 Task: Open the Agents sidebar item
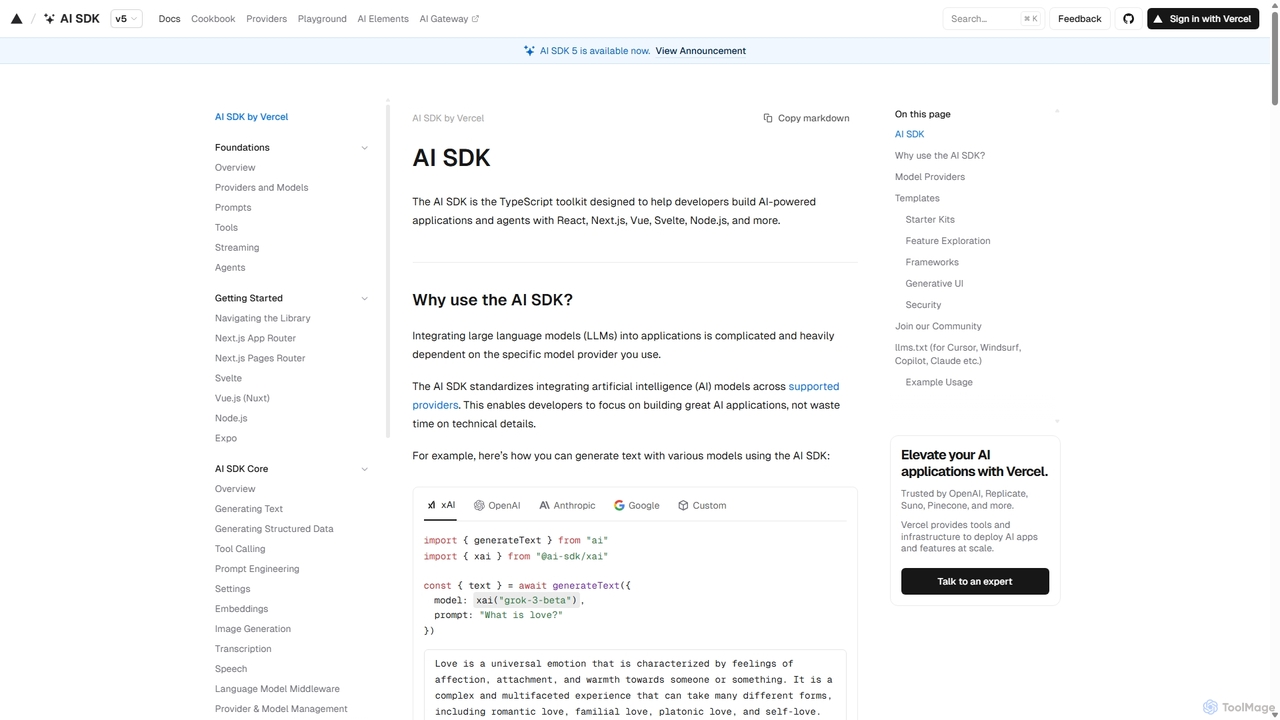point(230,268)
